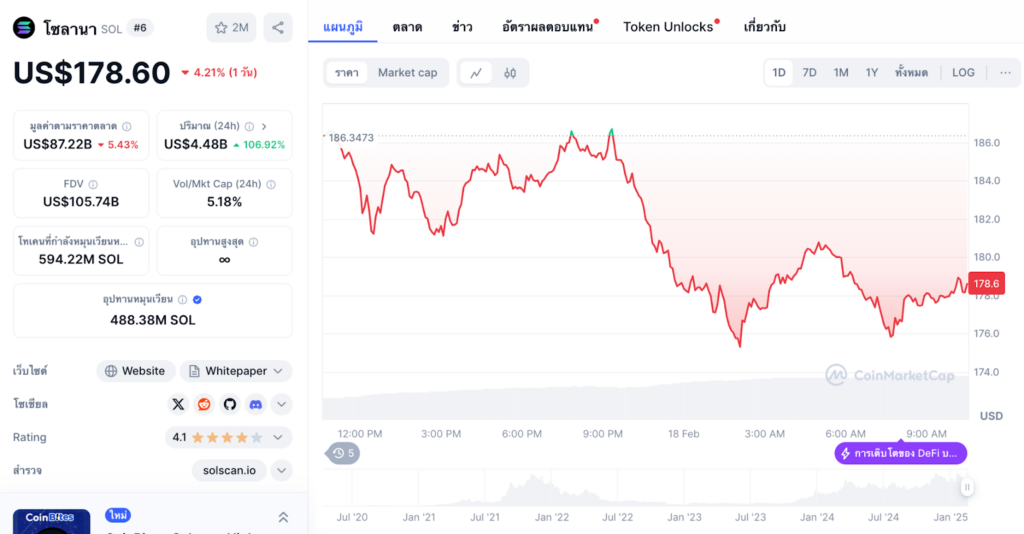Toggle LOG scale on chart
This screenshot has width=1024, height=534.
coord(963,73)
